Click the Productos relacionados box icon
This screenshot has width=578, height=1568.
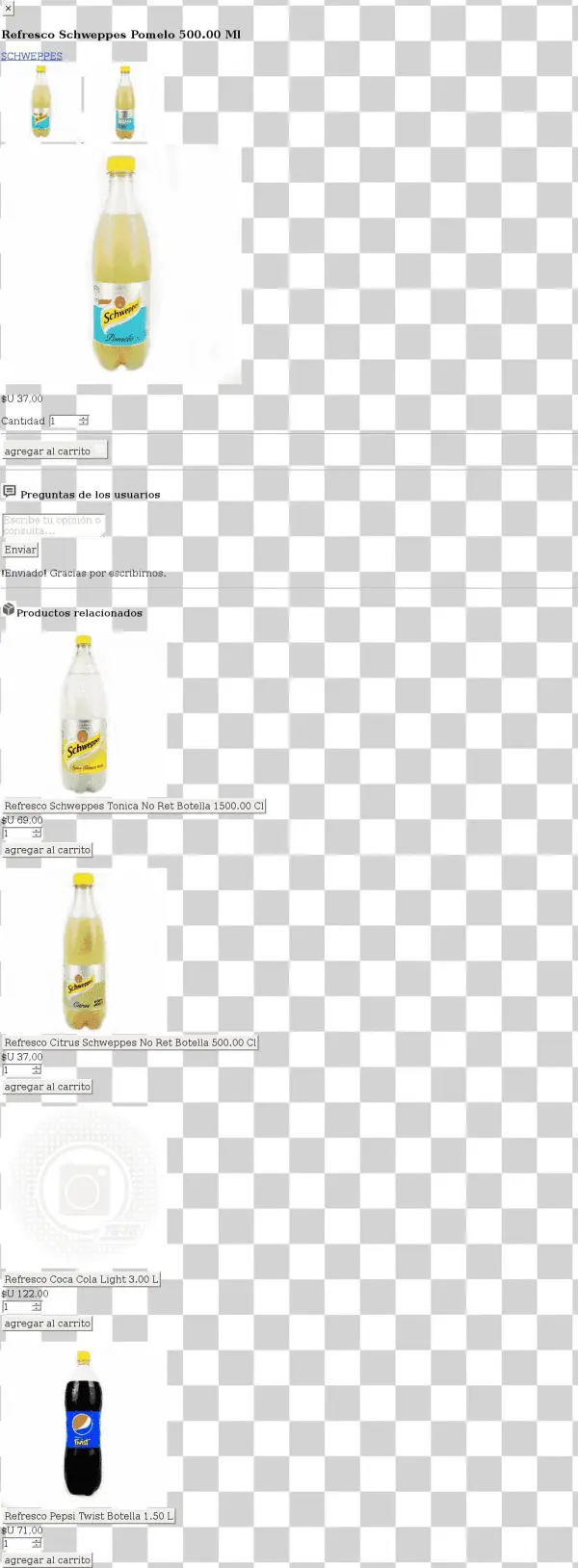(8, 610)
